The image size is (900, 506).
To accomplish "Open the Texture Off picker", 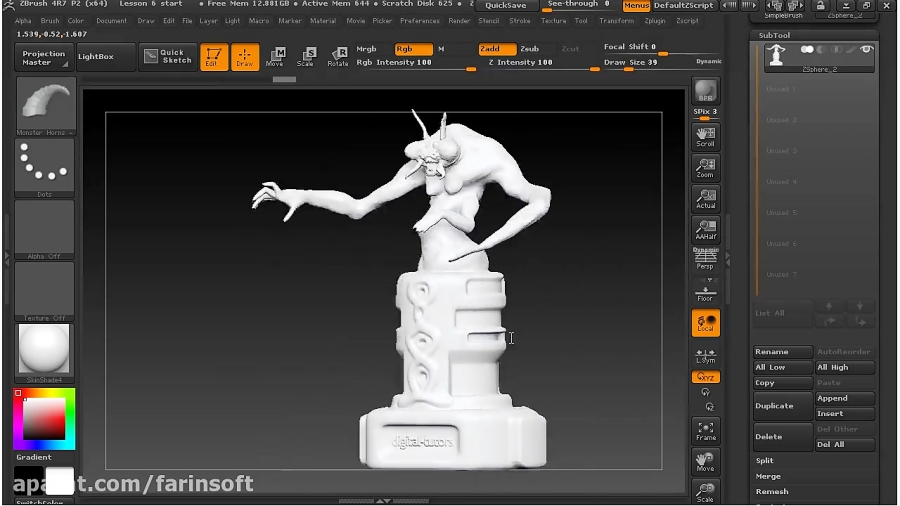I will pyautogui.click(x=44, y=292).
